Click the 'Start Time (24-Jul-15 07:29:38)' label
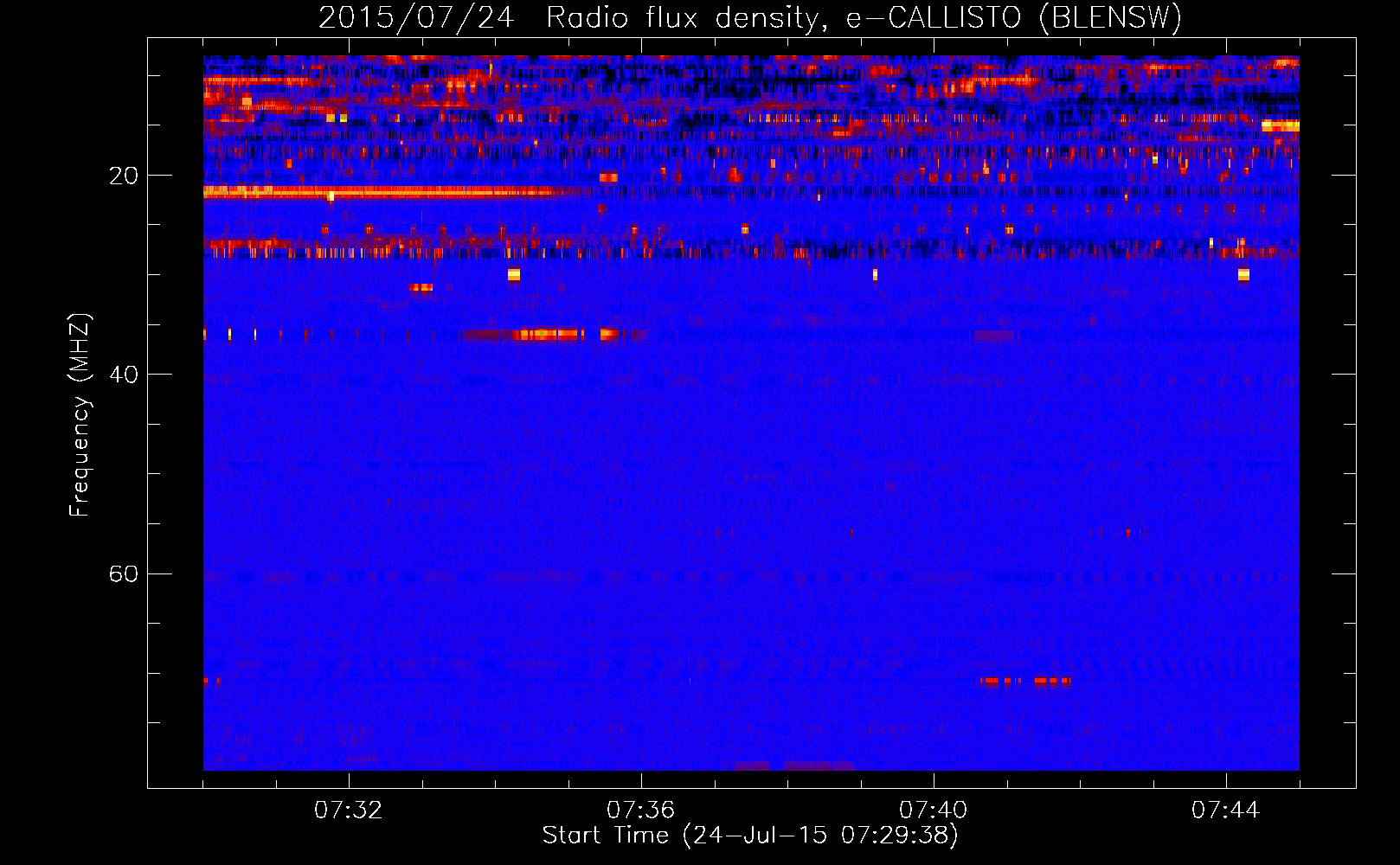 750,836
